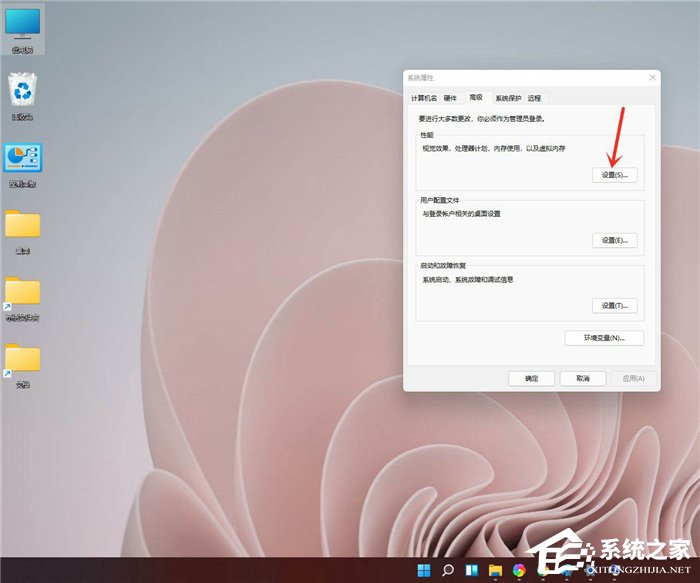Image resolution: width=700 pixels, height=583 pixels.
Task: Switch to the 硬件 tab
Action: tap(450, 98)
